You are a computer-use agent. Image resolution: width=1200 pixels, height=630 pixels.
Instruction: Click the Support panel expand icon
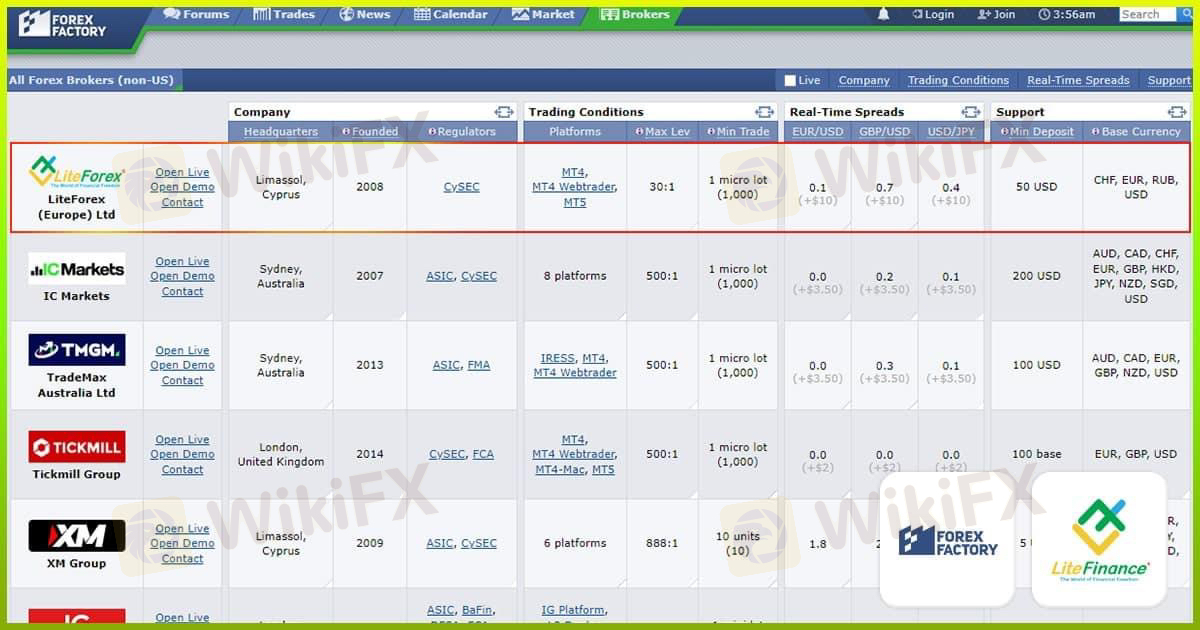[1176, 112]
